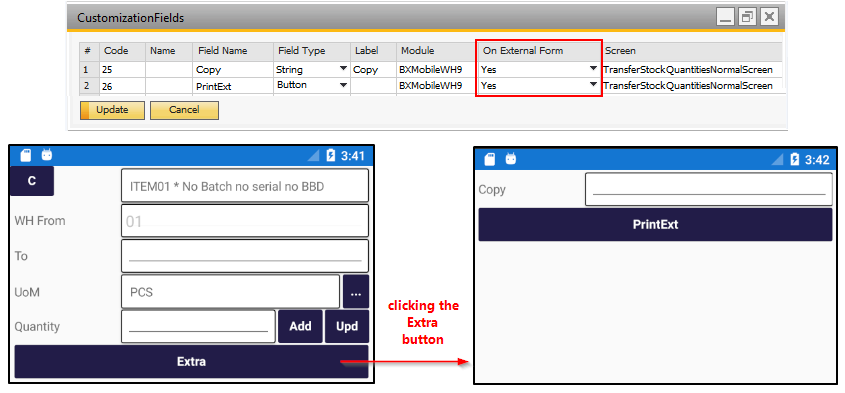
Task: Expand On External Form dropdown in row 2
Action: [x=593, y=85]
